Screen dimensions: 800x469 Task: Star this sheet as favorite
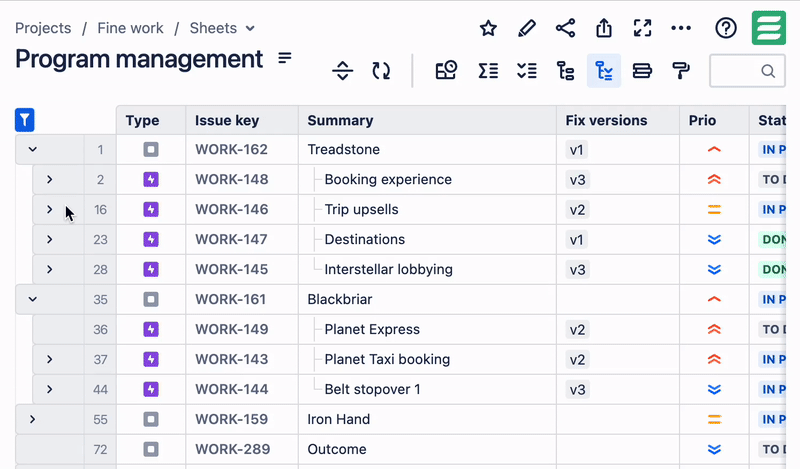[x=488, y=28]
